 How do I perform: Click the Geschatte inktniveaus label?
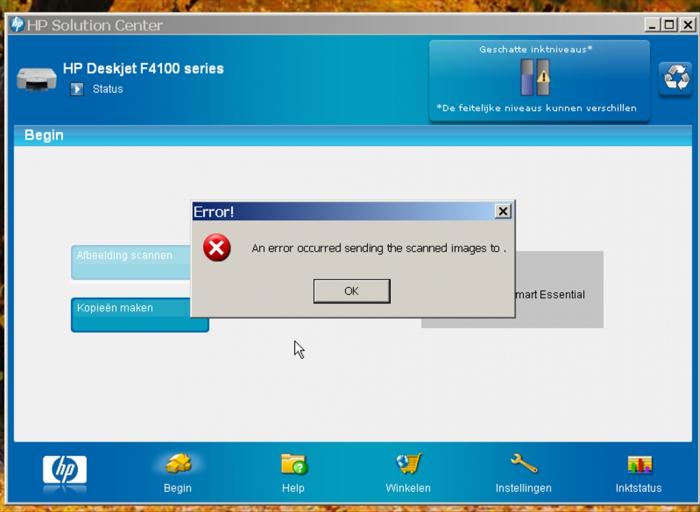coord(536,50)
